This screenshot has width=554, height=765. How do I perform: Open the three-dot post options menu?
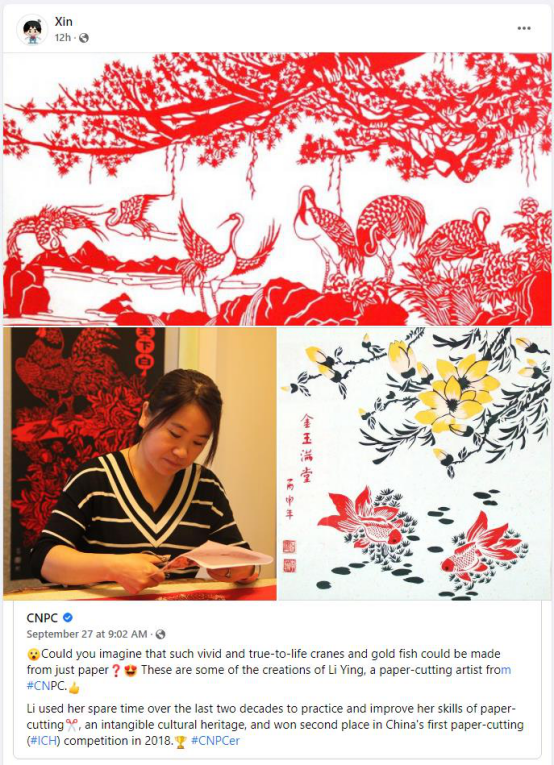(x=524, y=28)
